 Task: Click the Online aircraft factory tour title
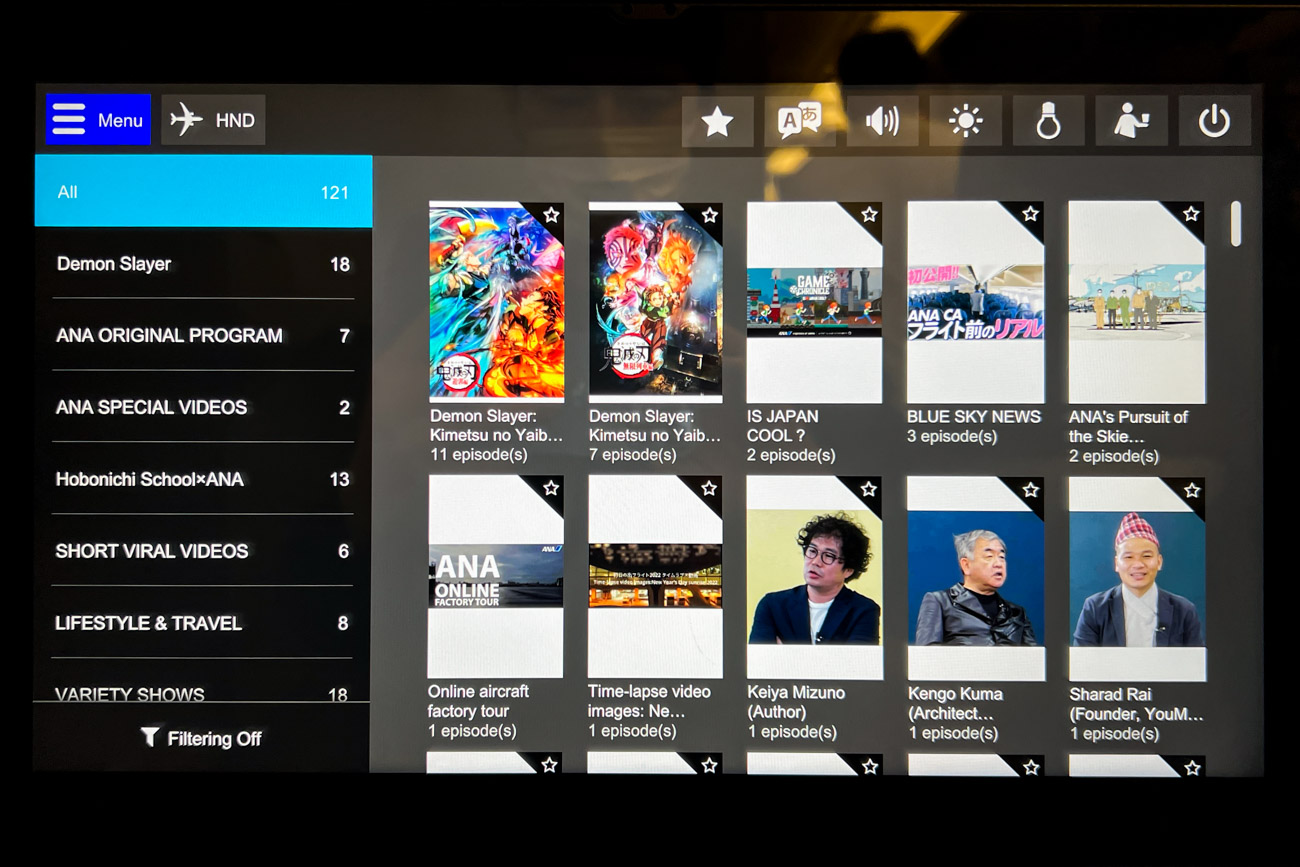point(478,701)
